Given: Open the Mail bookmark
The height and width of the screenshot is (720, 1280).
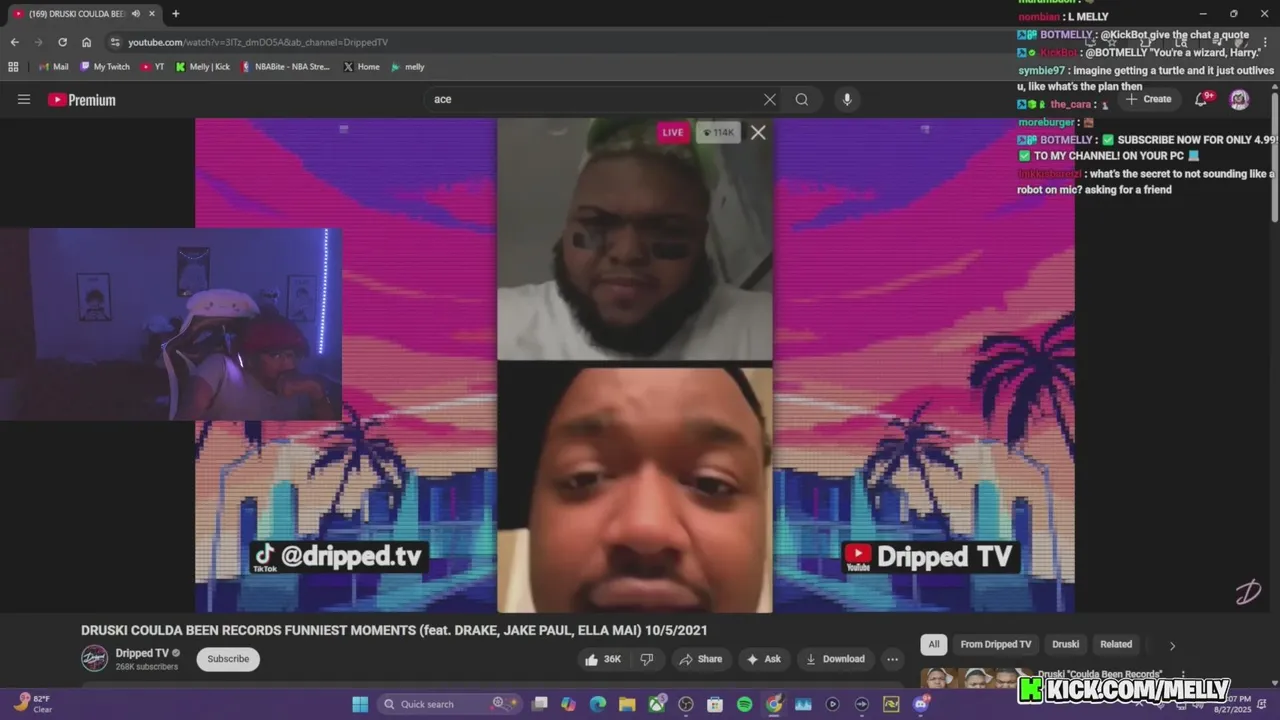Looking at the screenshot, I should 54,67.
